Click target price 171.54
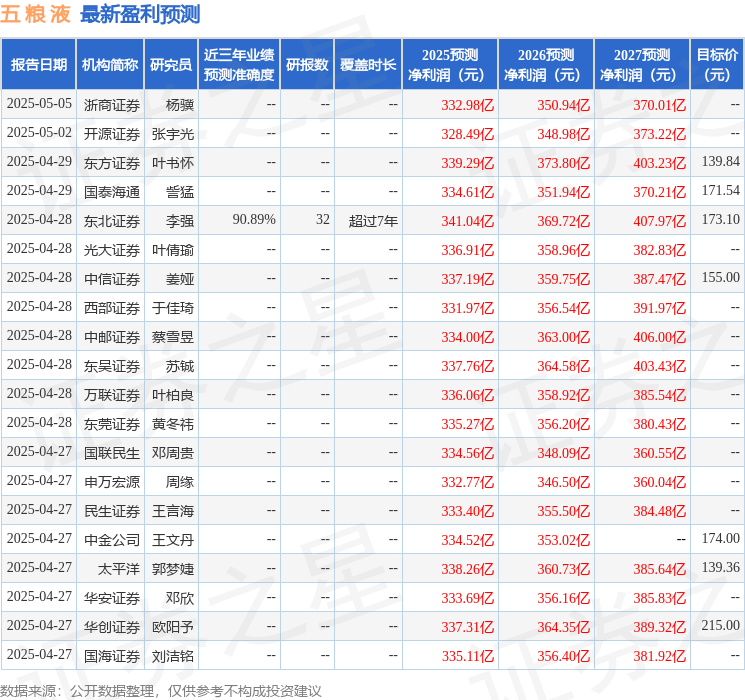 click(x=721, y=190)
